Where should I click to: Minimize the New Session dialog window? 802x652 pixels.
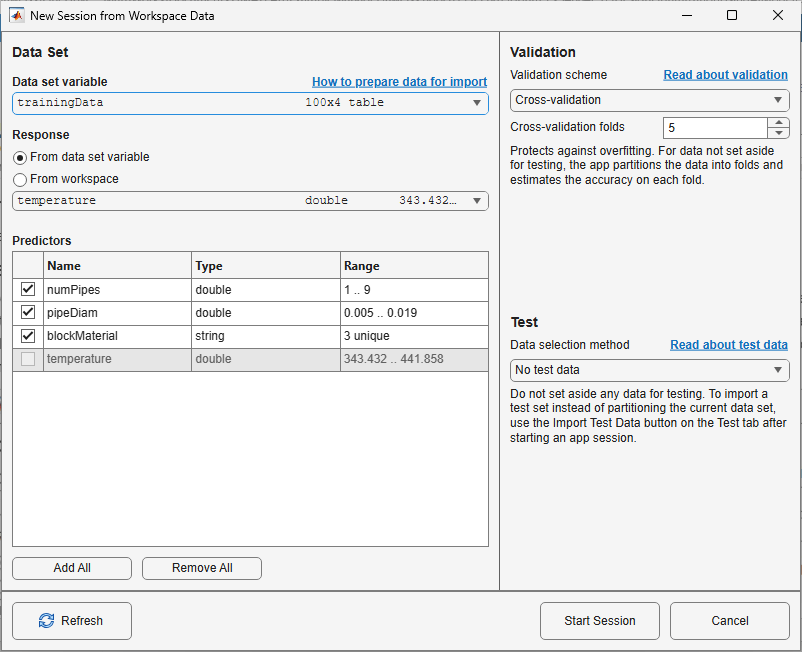tap(687, 15)
